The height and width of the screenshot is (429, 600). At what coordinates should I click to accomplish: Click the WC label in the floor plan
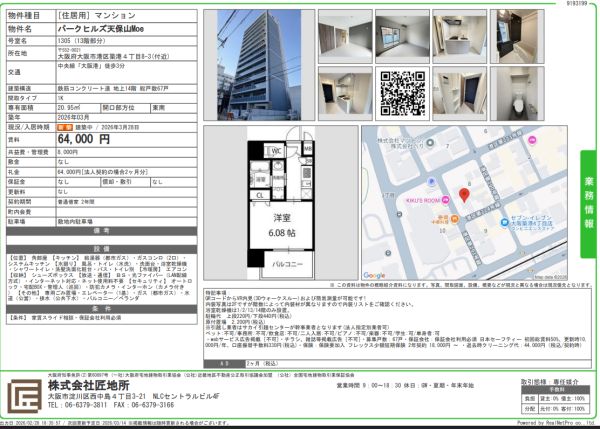[x=276, y=151]
